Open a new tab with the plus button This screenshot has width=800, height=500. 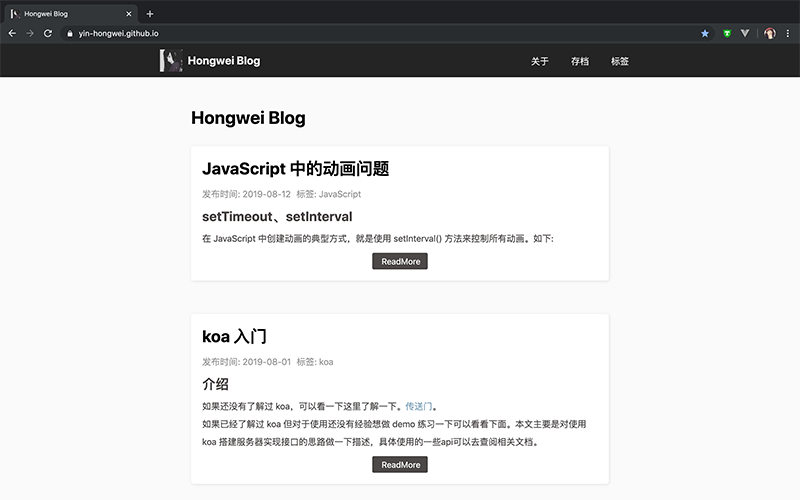[150, 14]
